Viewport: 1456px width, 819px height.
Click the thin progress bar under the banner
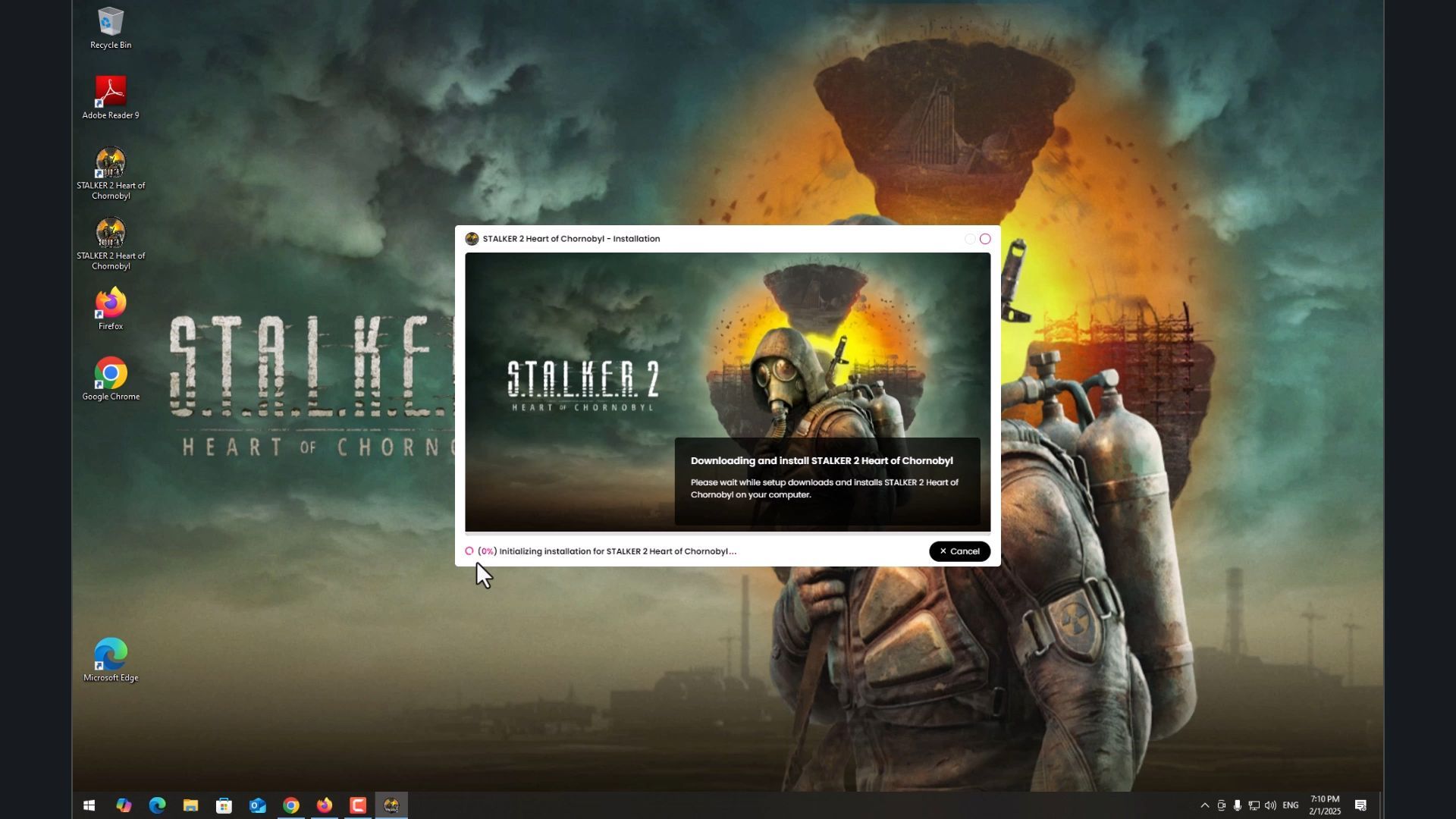pos(727,533)
